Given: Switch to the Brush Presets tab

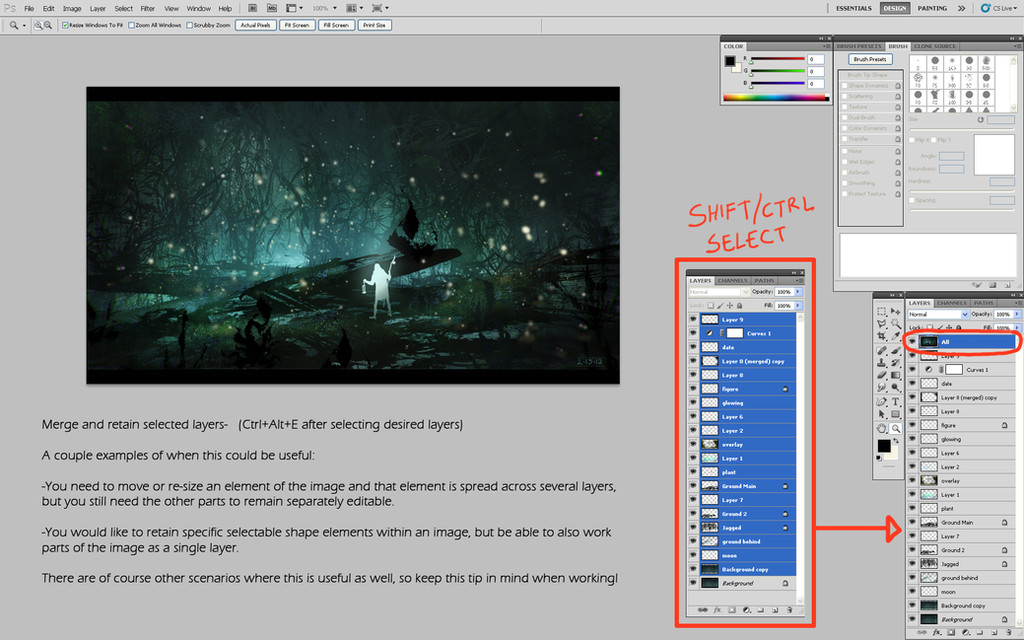Looking at the screenshot, I should point(859,46).
